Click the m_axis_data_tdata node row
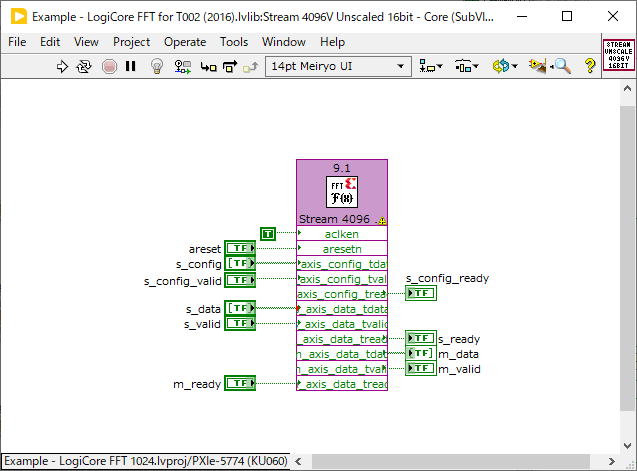 tap(342, 354)
